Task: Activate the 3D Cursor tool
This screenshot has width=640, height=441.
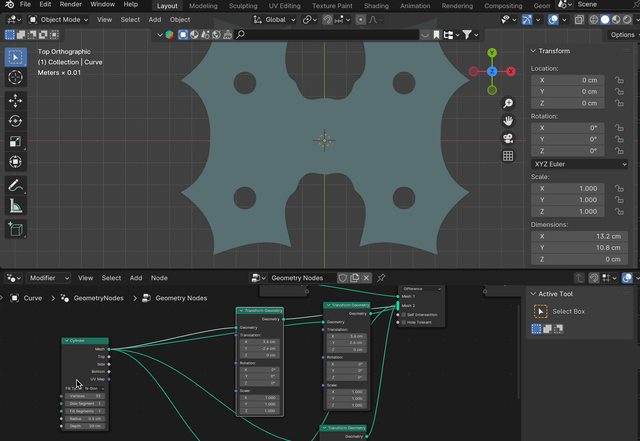Action: [x=16, y=77]
